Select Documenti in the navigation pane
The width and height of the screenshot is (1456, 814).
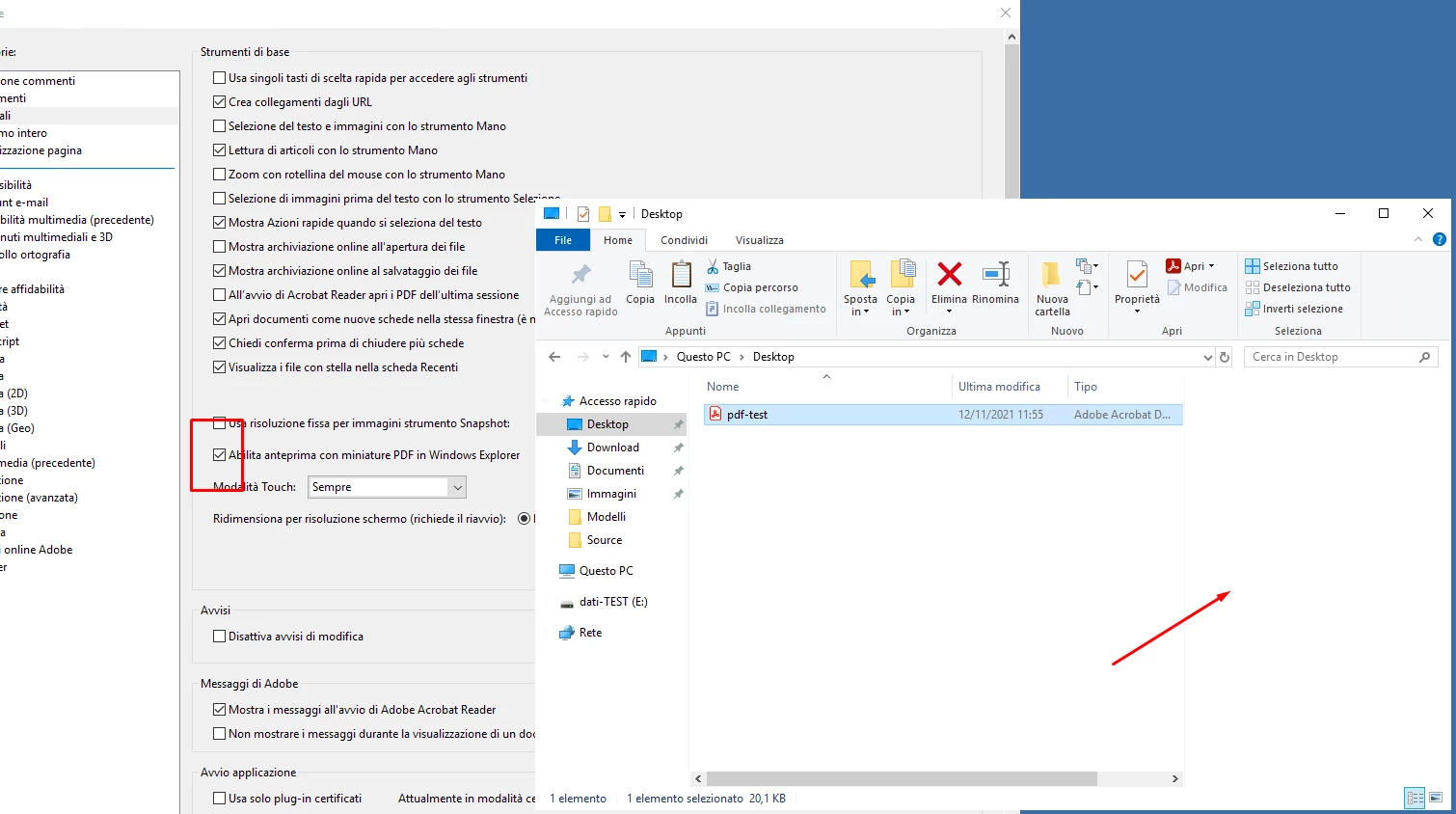(615, 471)
